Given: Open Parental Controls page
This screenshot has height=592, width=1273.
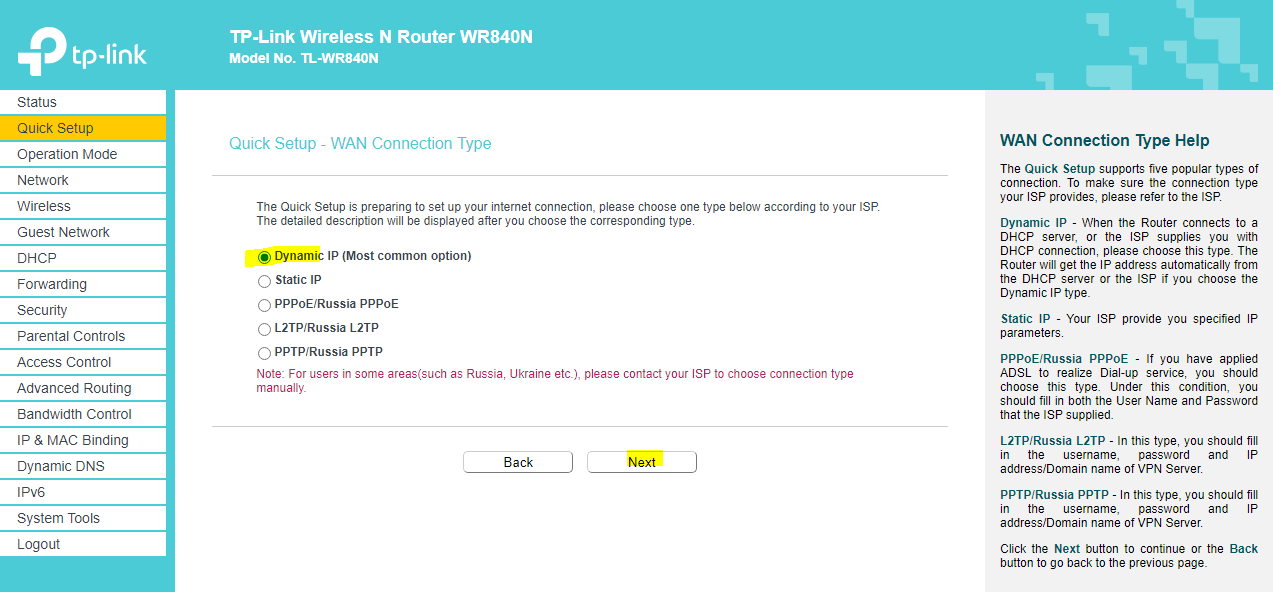Looking at the screenshot, I should (83, 336).
